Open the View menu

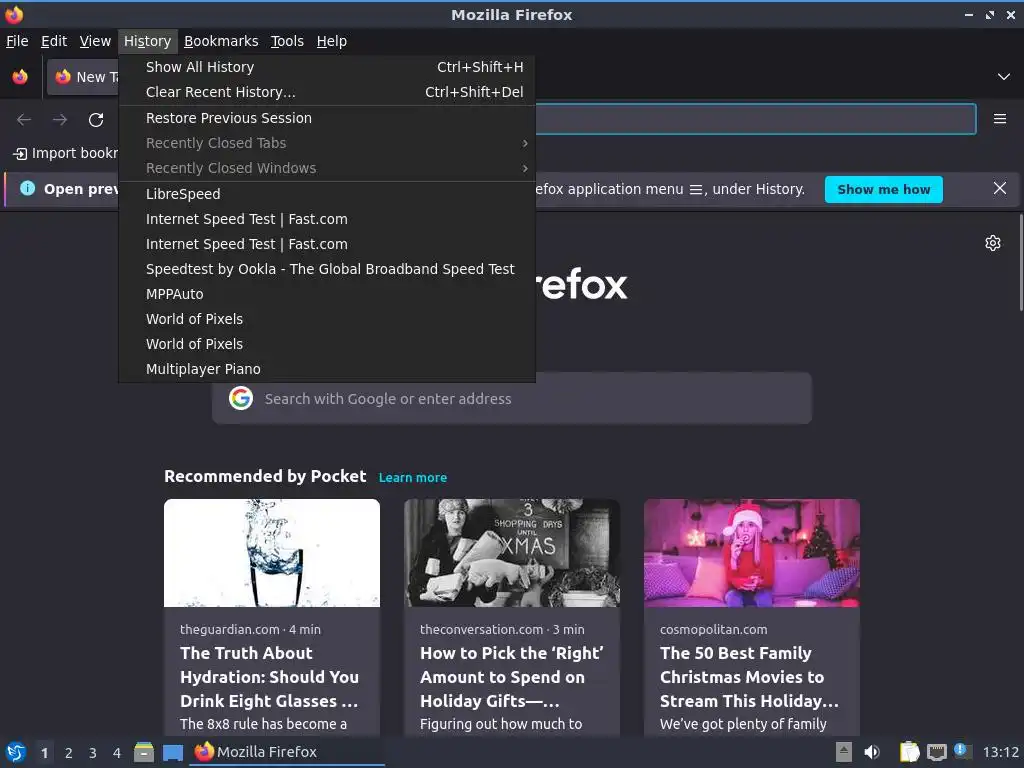(95, 41)
